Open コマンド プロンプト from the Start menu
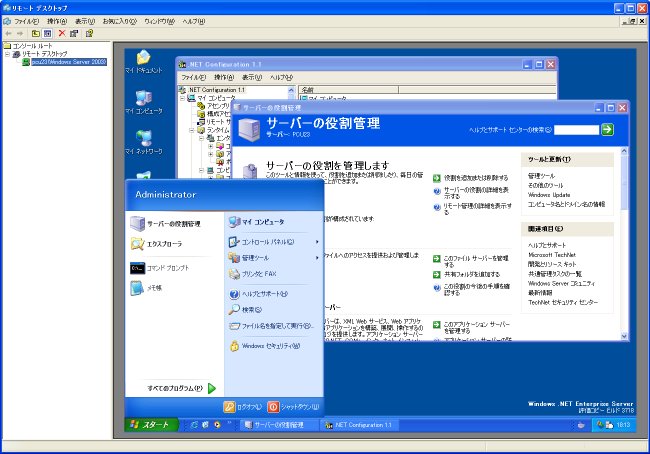Image resolution: width=650 pixels, height=454 pixels. coord(160,268)
